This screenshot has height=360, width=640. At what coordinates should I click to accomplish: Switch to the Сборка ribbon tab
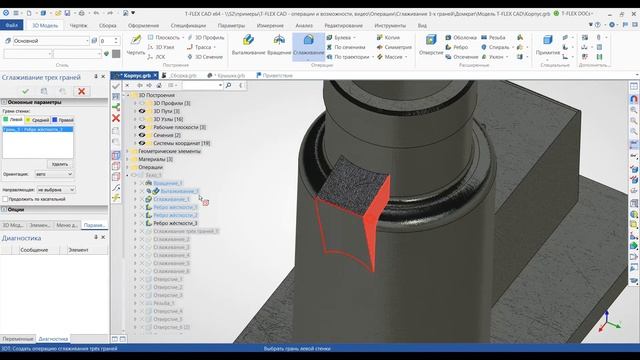108,25
